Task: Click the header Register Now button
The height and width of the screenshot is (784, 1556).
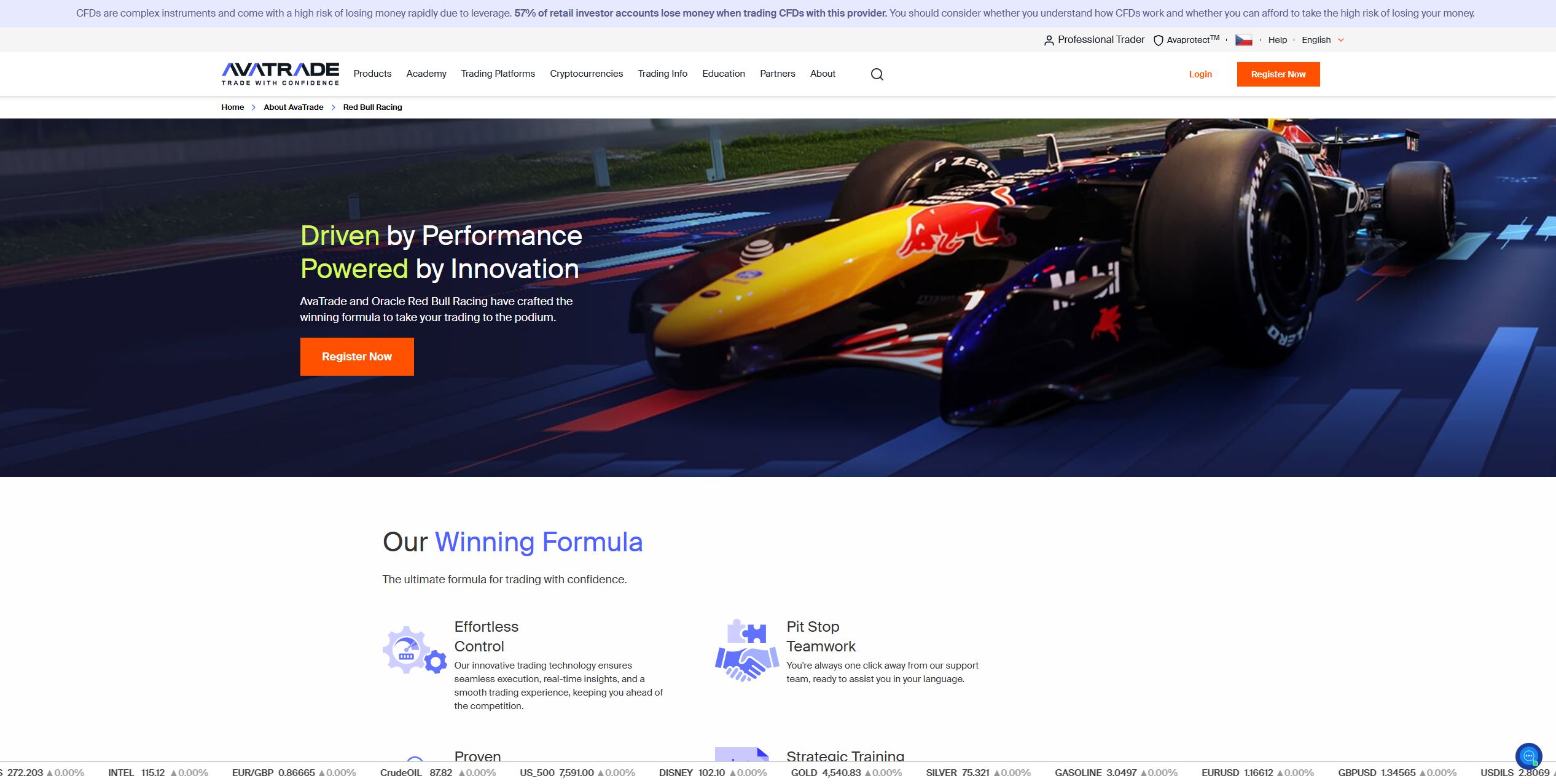Action: pyautogui.click(x=1278, y=74)
